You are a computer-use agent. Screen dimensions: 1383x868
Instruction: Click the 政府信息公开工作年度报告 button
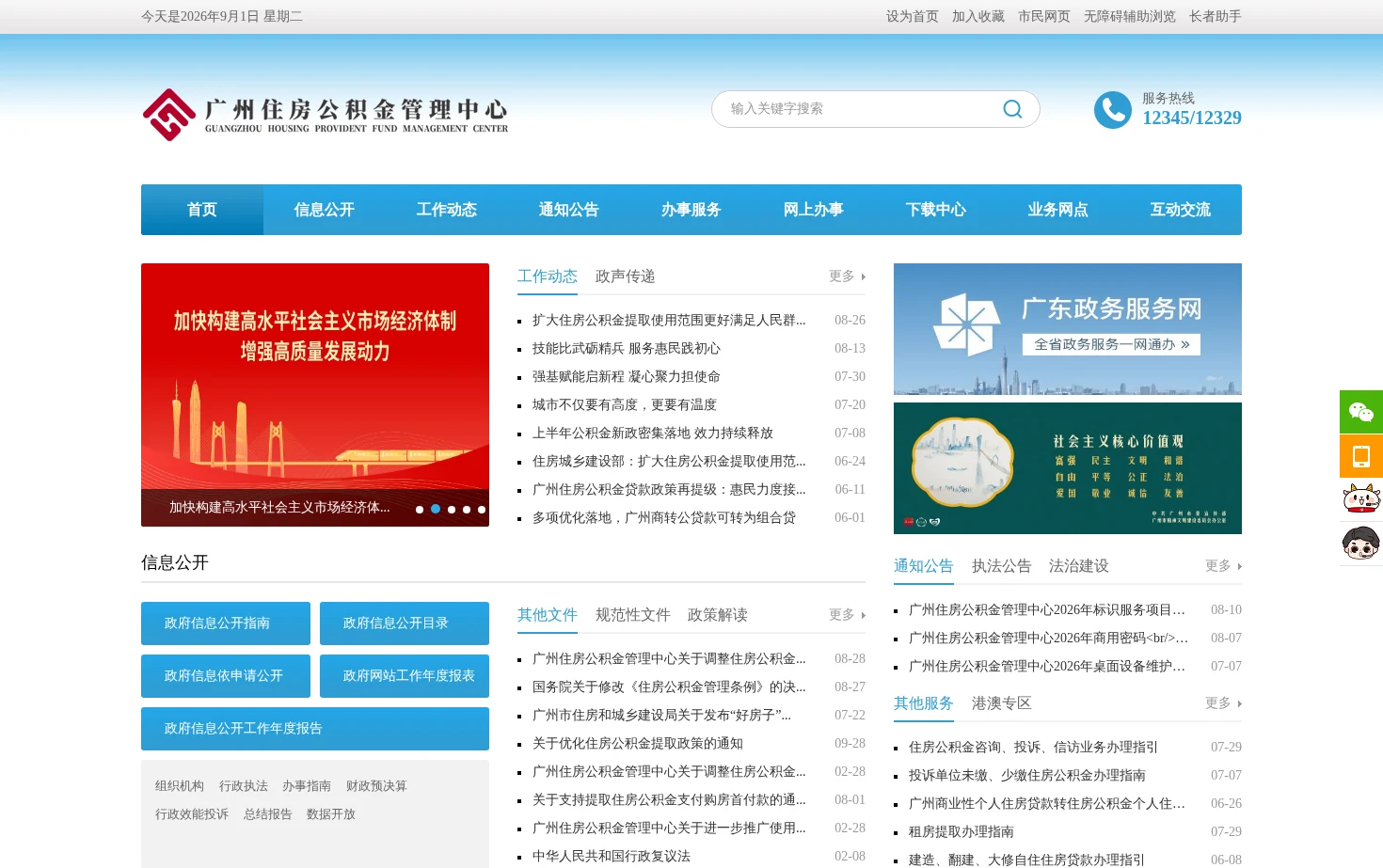(x=315, y=729)
